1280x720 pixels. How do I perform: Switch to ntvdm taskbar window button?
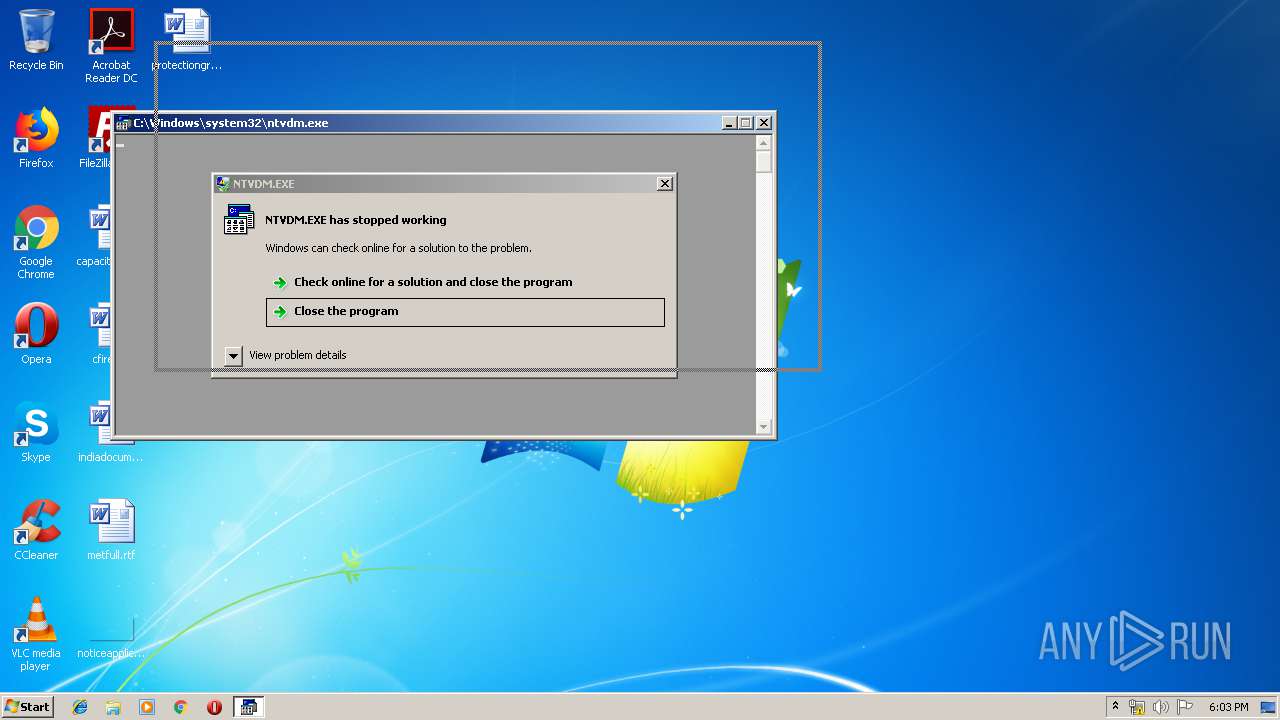point(248,707)
